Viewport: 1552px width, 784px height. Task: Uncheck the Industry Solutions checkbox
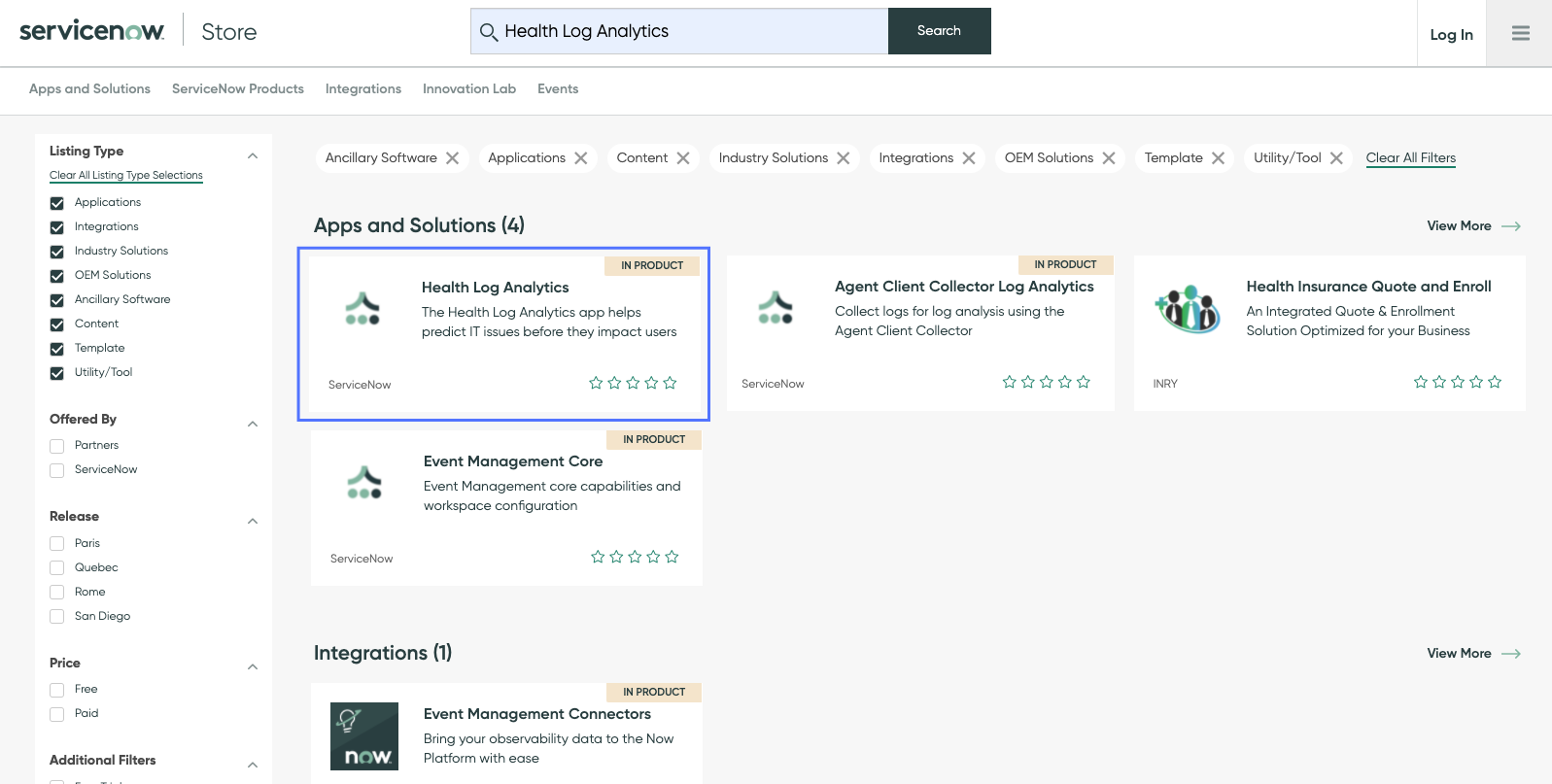click(57, 252)
